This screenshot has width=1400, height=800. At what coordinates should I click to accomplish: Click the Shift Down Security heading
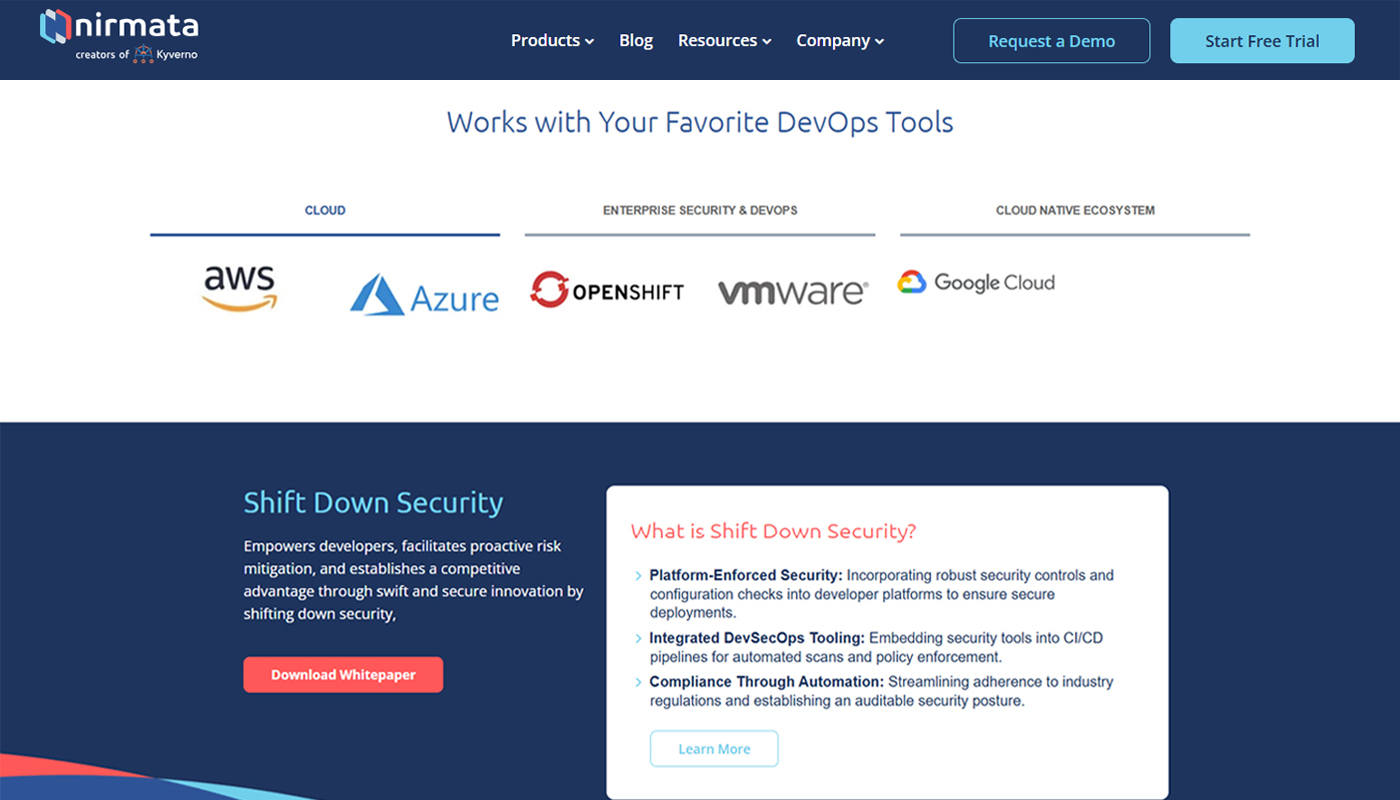[373, 502]
